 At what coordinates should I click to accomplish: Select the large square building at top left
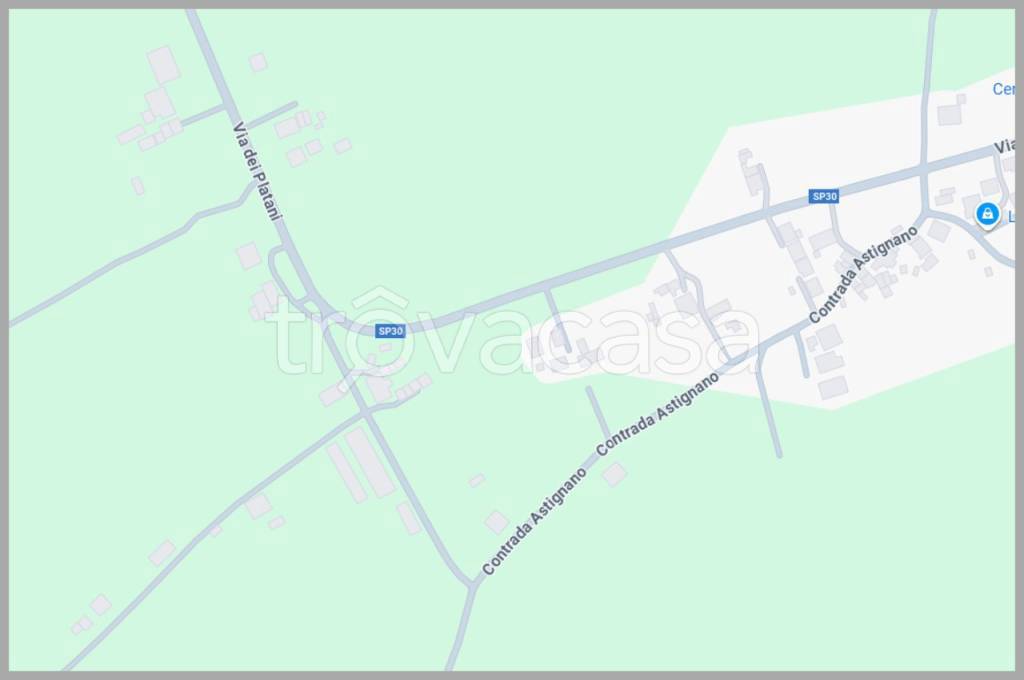tap(163, 65)
